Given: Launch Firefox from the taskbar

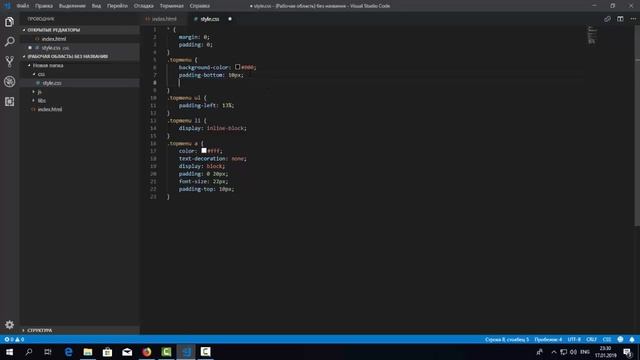Looking at the screenshot, I should coord(147,352).
